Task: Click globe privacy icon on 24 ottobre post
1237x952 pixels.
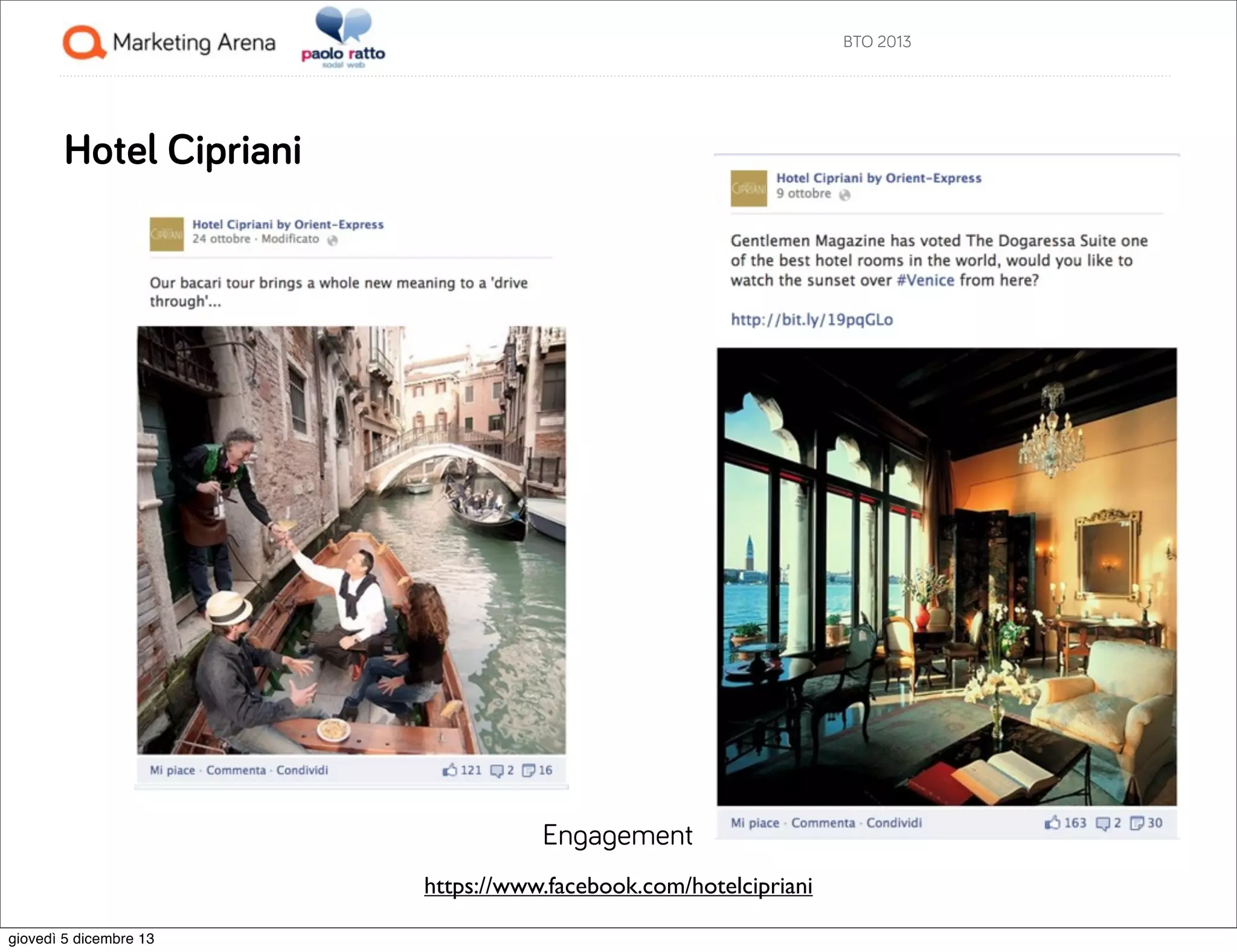Action: tap(332, 240)
